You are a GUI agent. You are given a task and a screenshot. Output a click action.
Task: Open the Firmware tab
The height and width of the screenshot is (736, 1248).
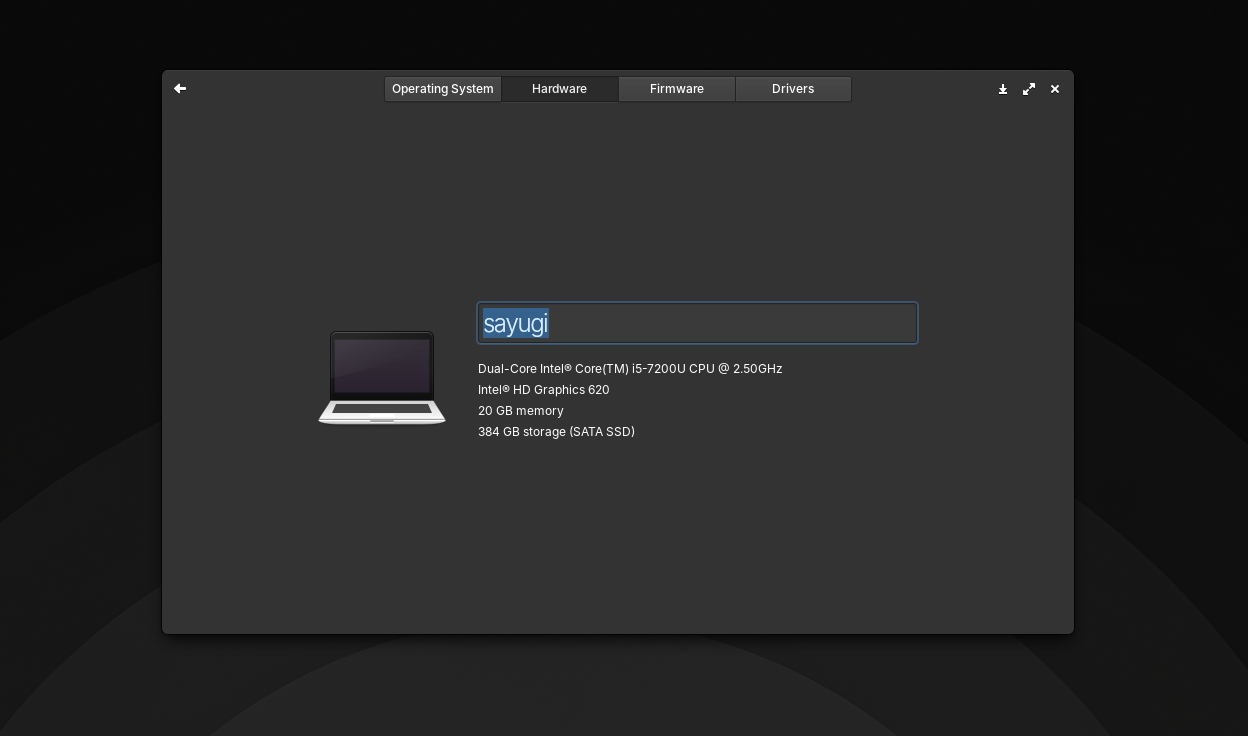(x=677, y=89)
